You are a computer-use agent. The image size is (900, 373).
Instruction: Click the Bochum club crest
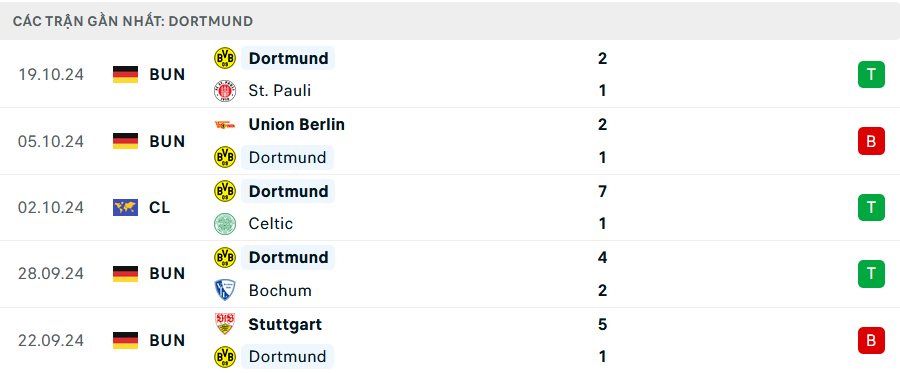pyautogui.click(x=225, y=290)
